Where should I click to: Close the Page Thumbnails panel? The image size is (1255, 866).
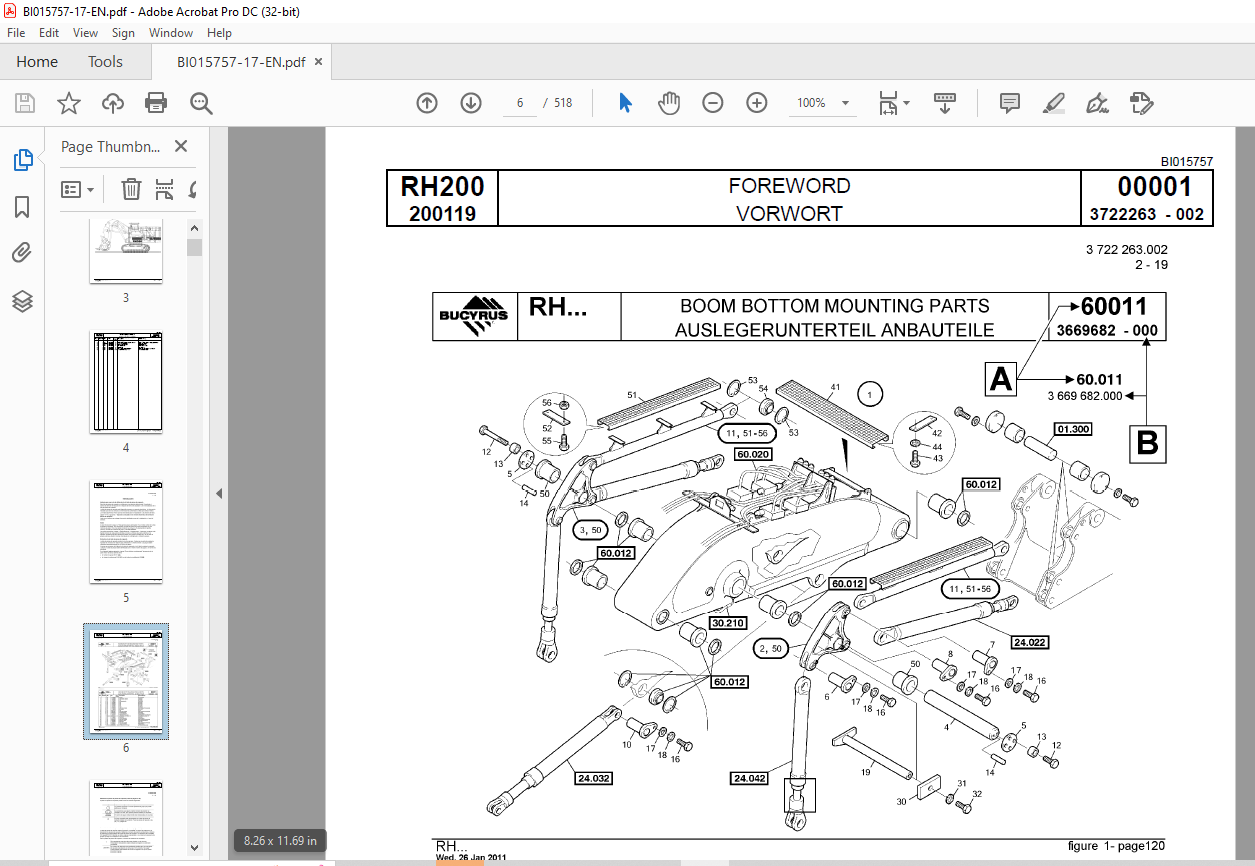pos(181,146)
